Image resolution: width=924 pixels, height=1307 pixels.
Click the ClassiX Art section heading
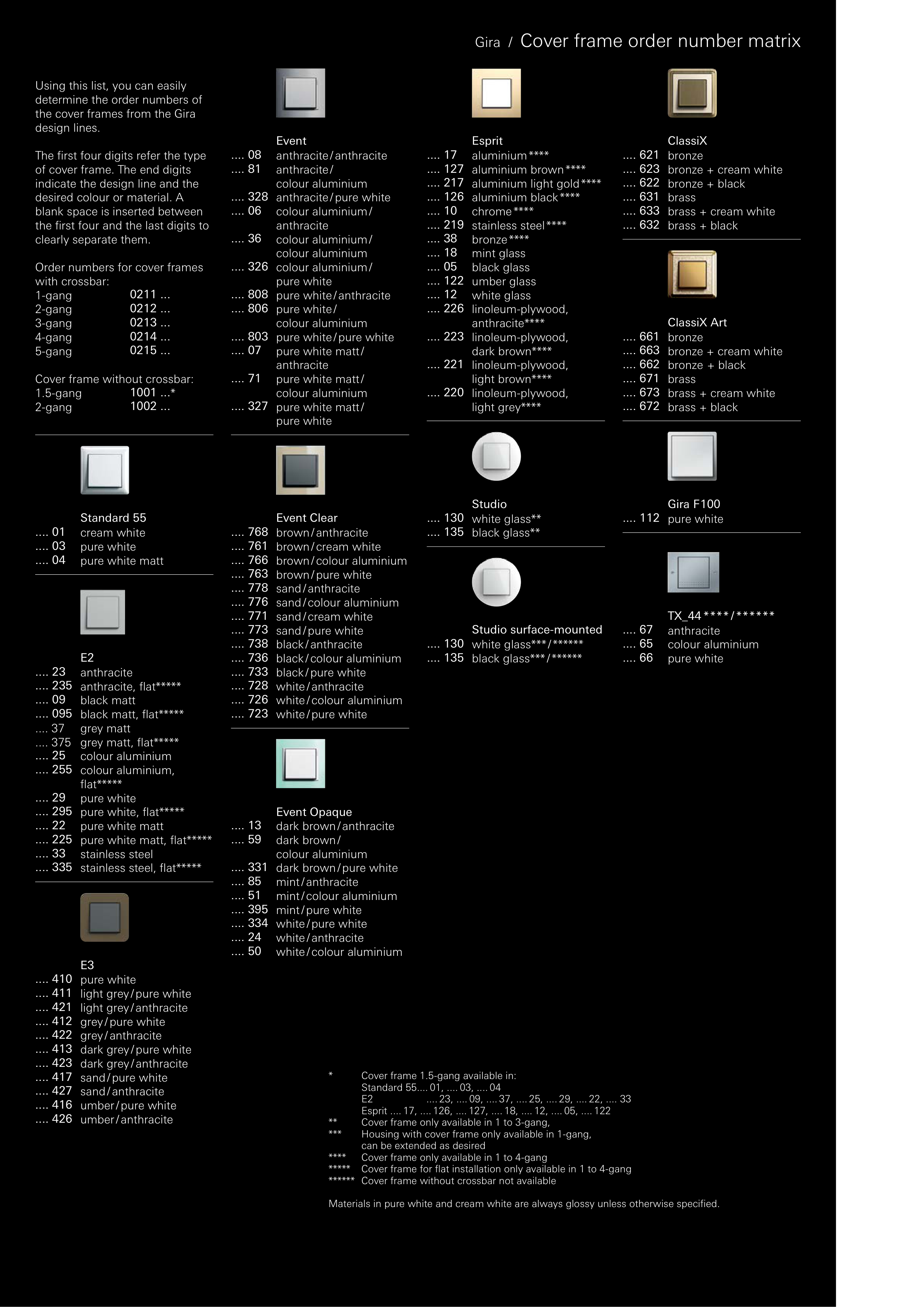point(697,322)
